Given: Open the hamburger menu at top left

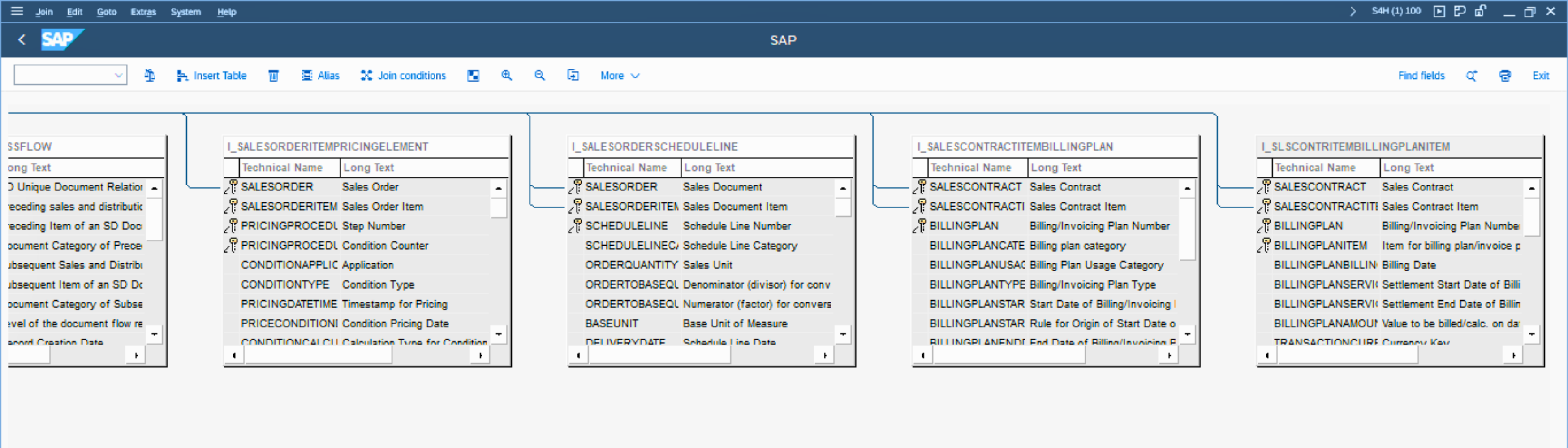Looking at the screenshot, I should [17, 11].
